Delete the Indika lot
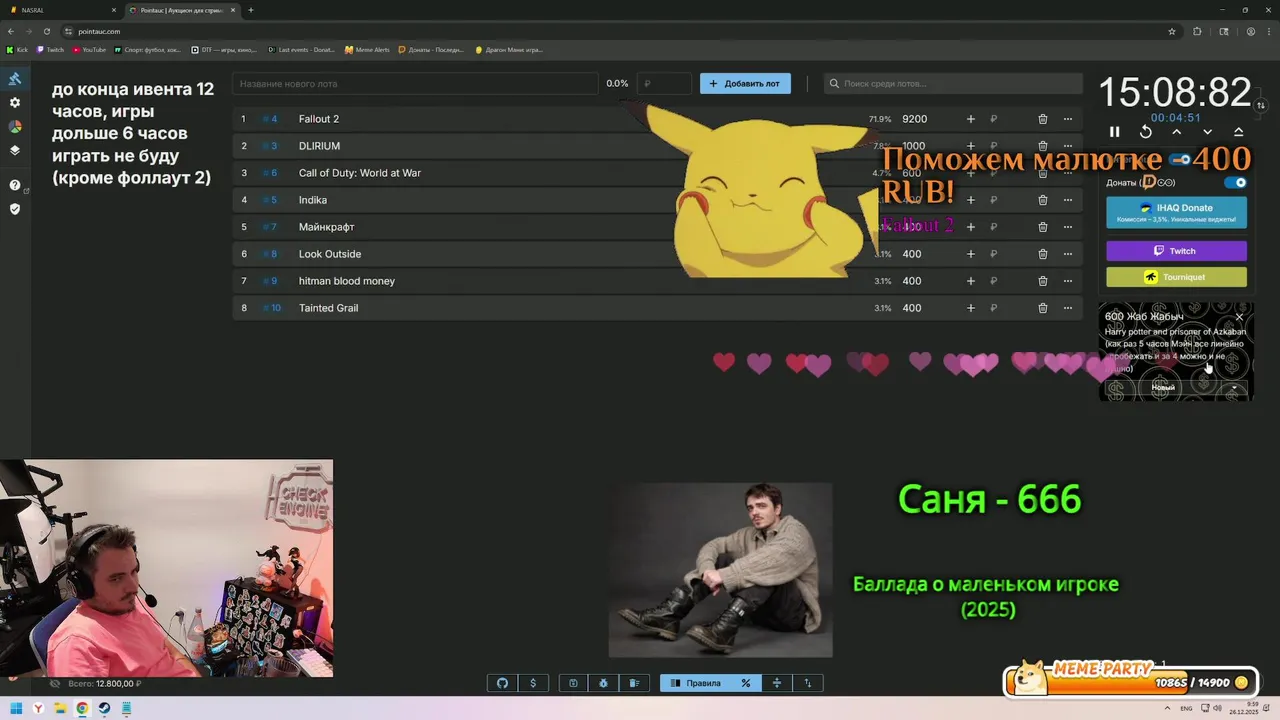The image size is (1280, 720). [x=1042, y=200]
